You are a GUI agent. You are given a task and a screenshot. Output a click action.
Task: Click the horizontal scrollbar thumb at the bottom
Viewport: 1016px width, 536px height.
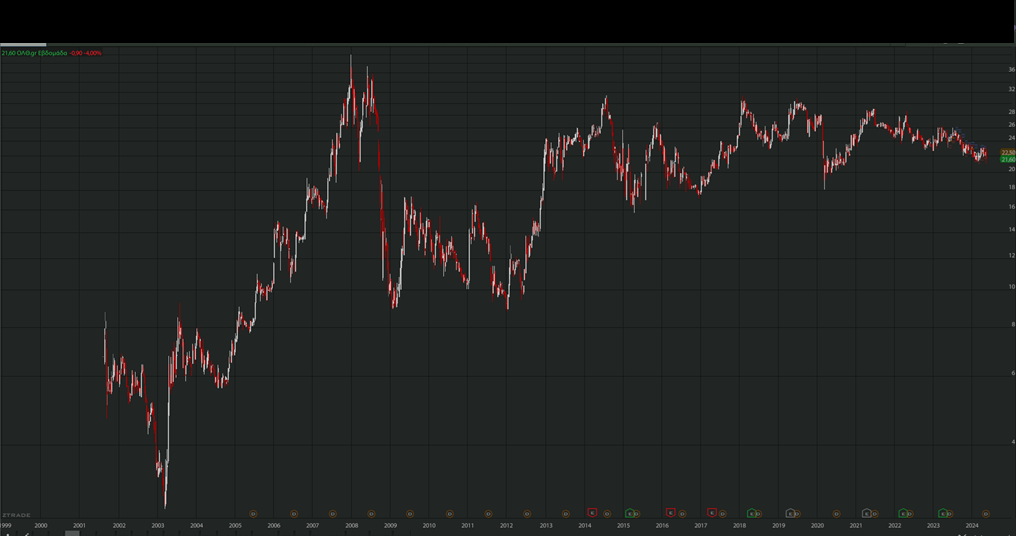coord(72,533)
